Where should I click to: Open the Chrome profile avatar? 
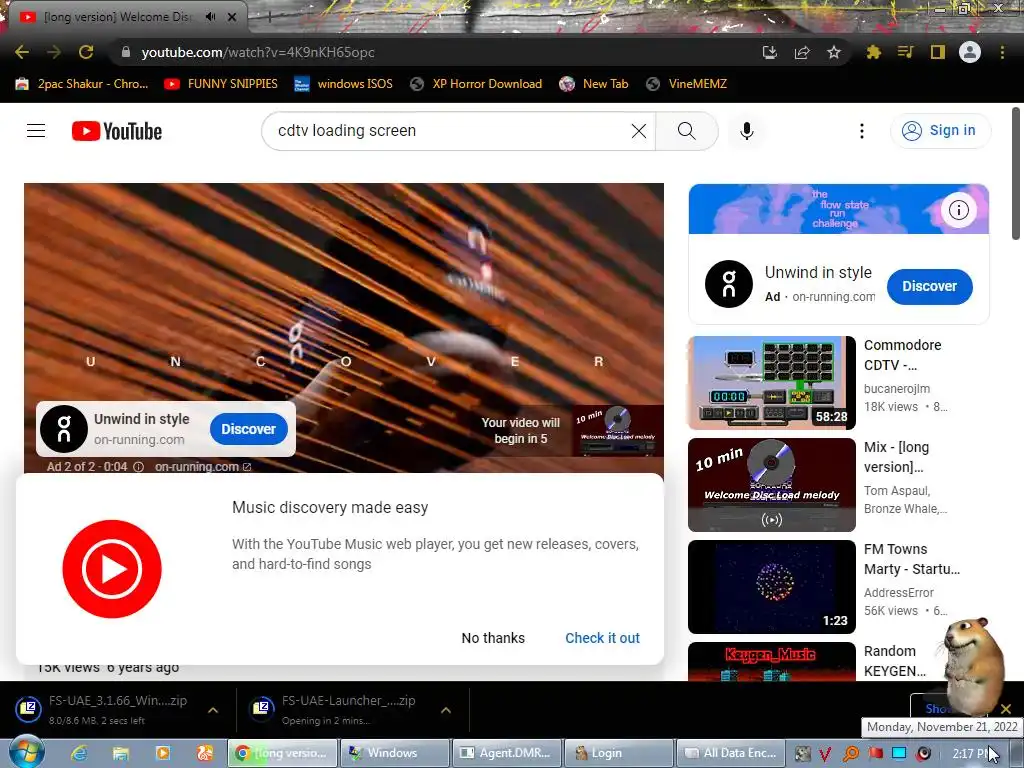click(970, 52)
